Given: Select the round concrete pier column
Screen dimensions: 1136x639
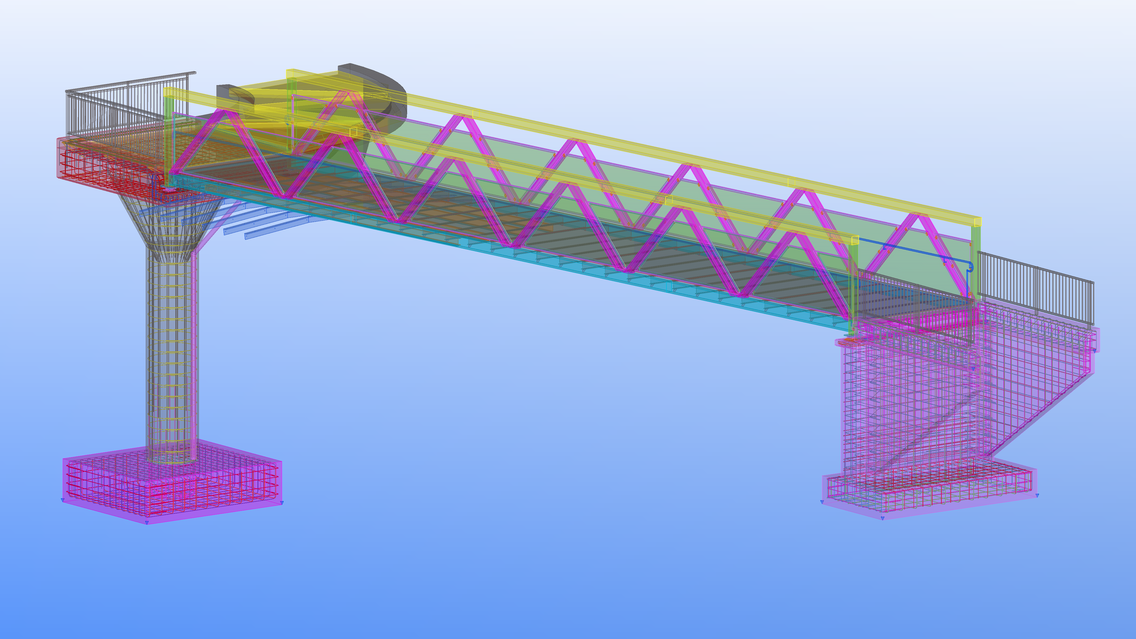Looking at the screenshot, I should [172, 354].
